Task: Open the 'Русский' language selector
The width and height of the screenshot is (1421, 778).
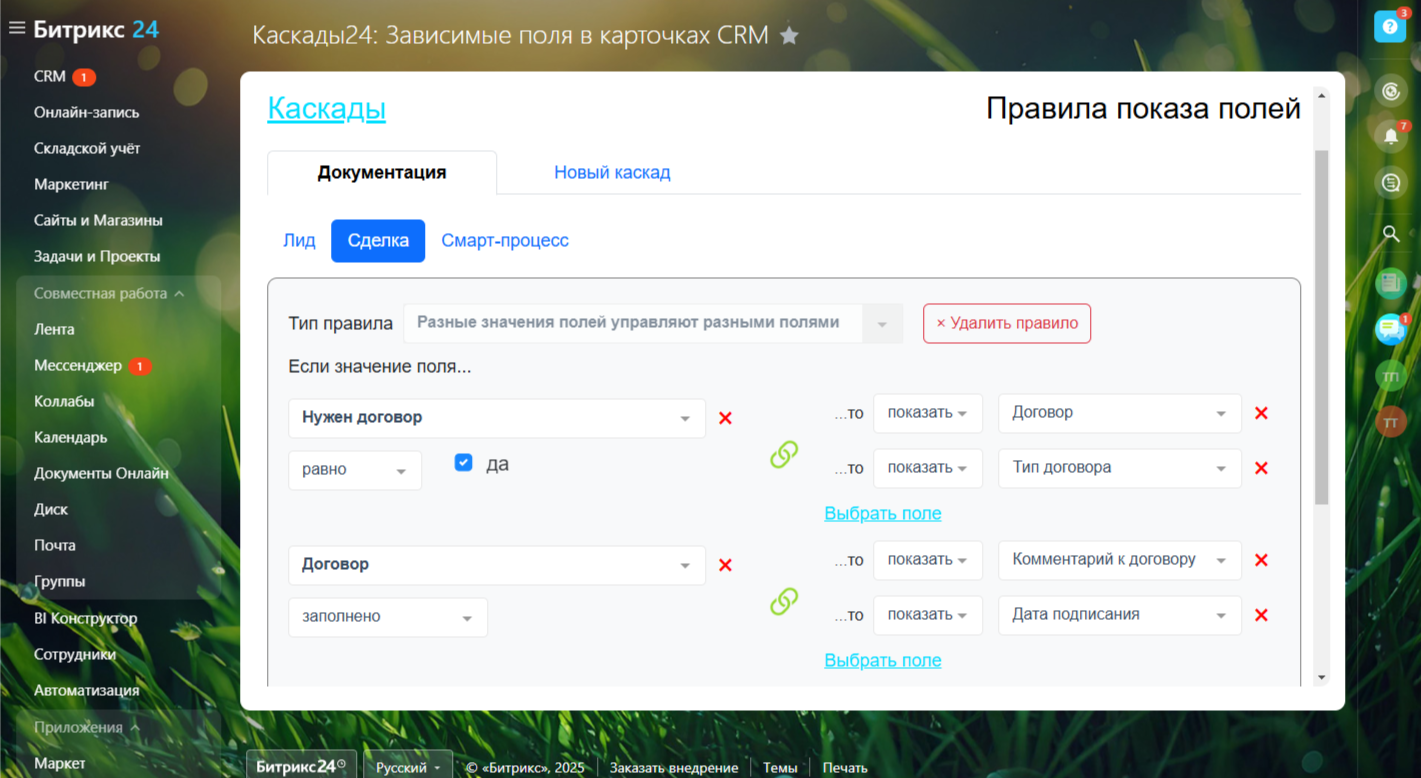Action: [408, 767]
